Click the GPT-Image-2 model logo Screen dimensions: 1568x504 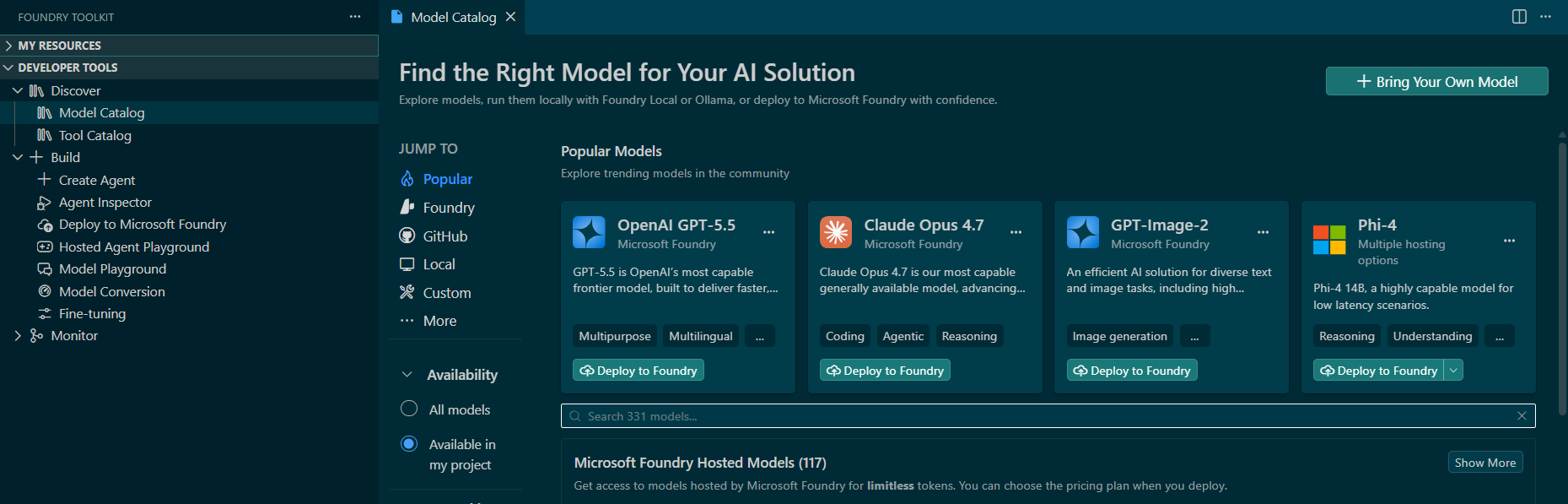pyautogui.click(x=1083, y=232)
